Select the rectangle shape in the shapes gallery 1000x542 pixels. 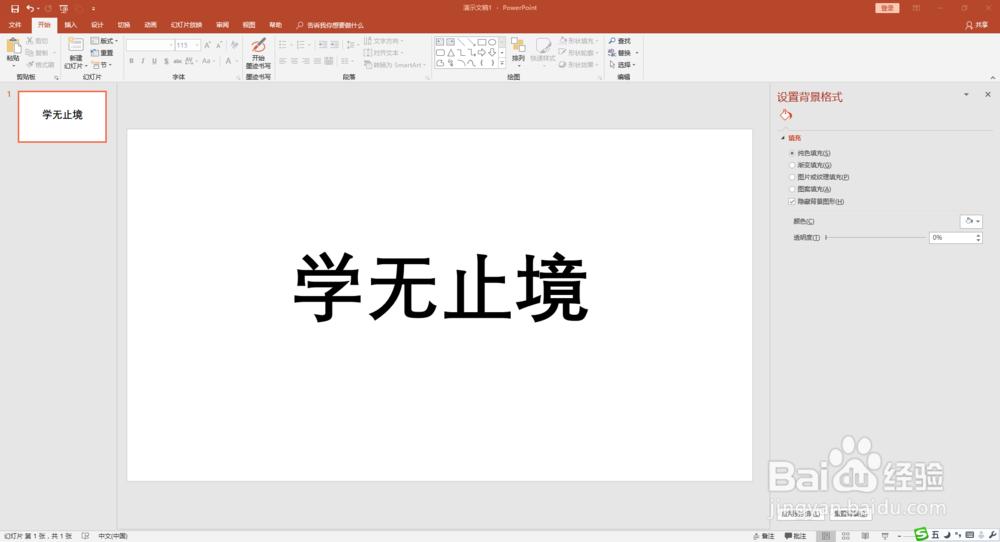pos(482,43)
